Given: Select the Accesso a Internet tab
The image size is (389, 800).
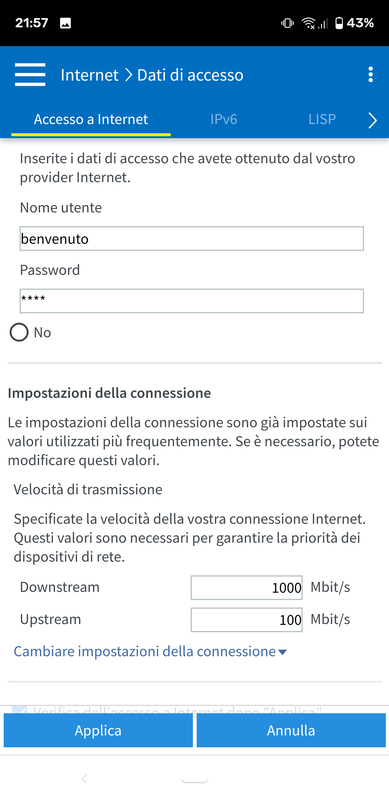Looking at the screenshot, I should [x=91, y=119].
